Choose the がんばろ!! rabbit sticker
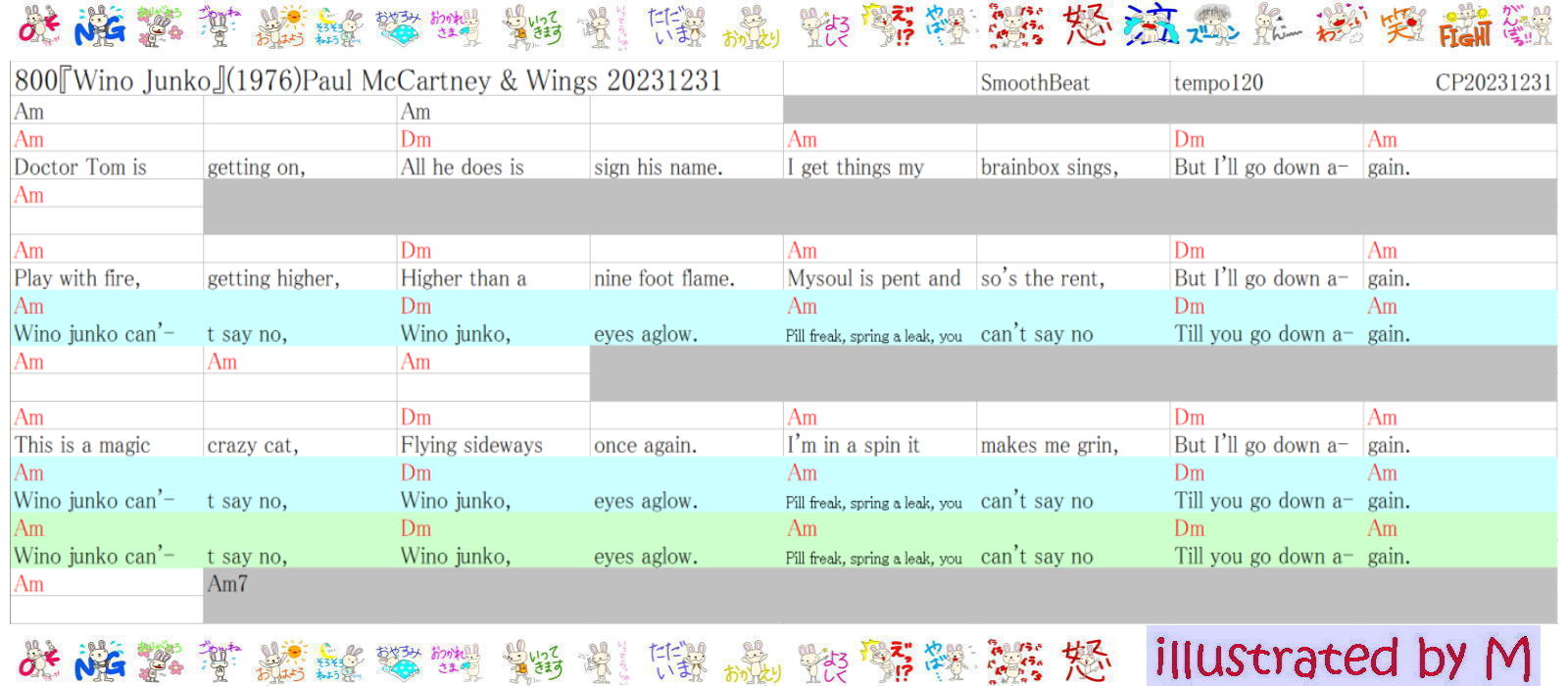Viewport: 1568px width, 686px height. pyautogui.click(x=1527, y=26)
